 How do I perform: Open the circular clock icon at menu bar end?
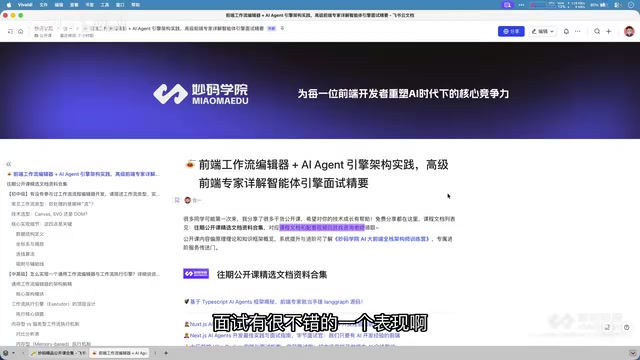click(x=631, y=5)
